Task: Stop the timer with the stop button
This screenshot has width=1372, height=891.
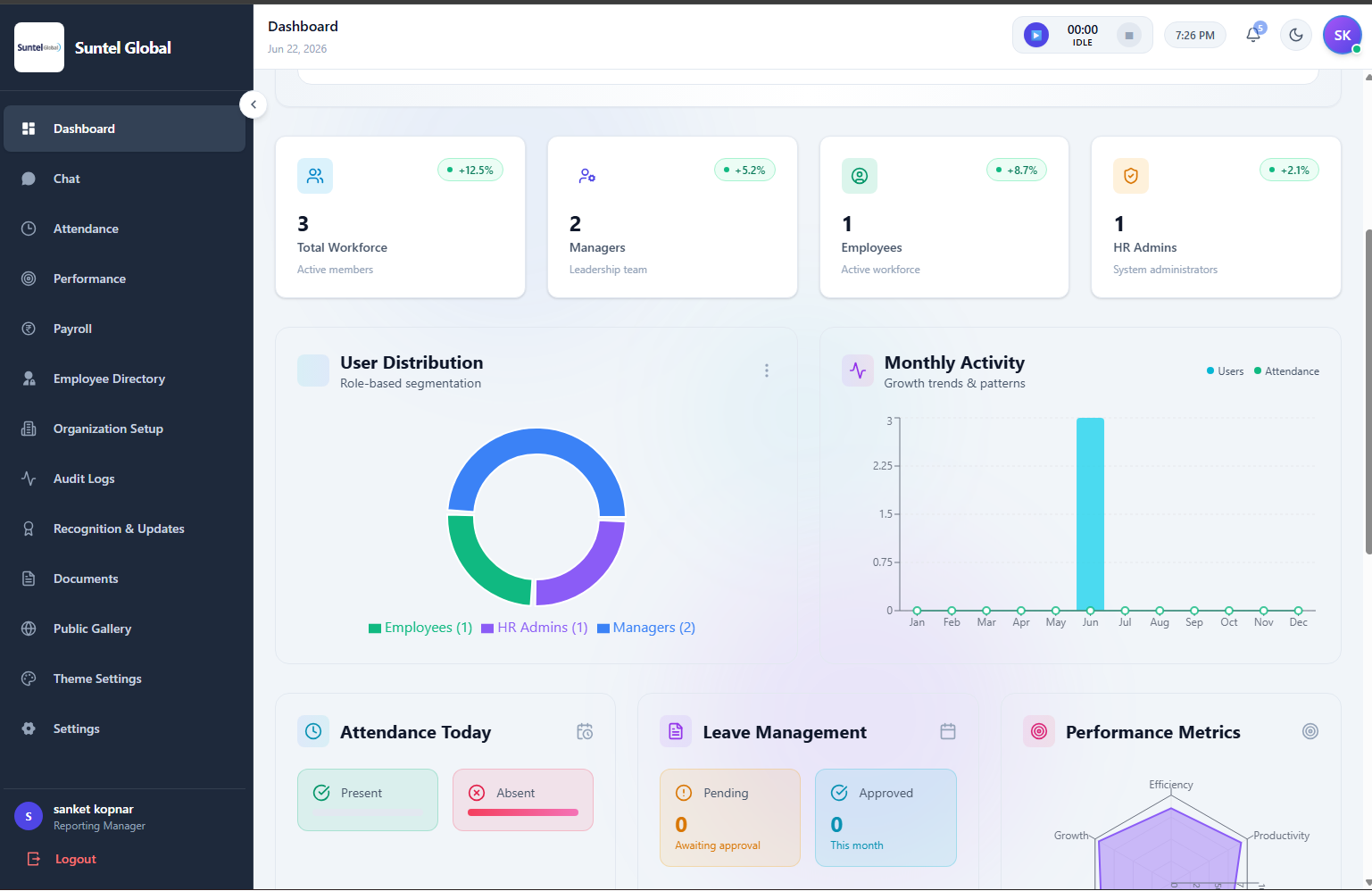Action: (1129, 36)
